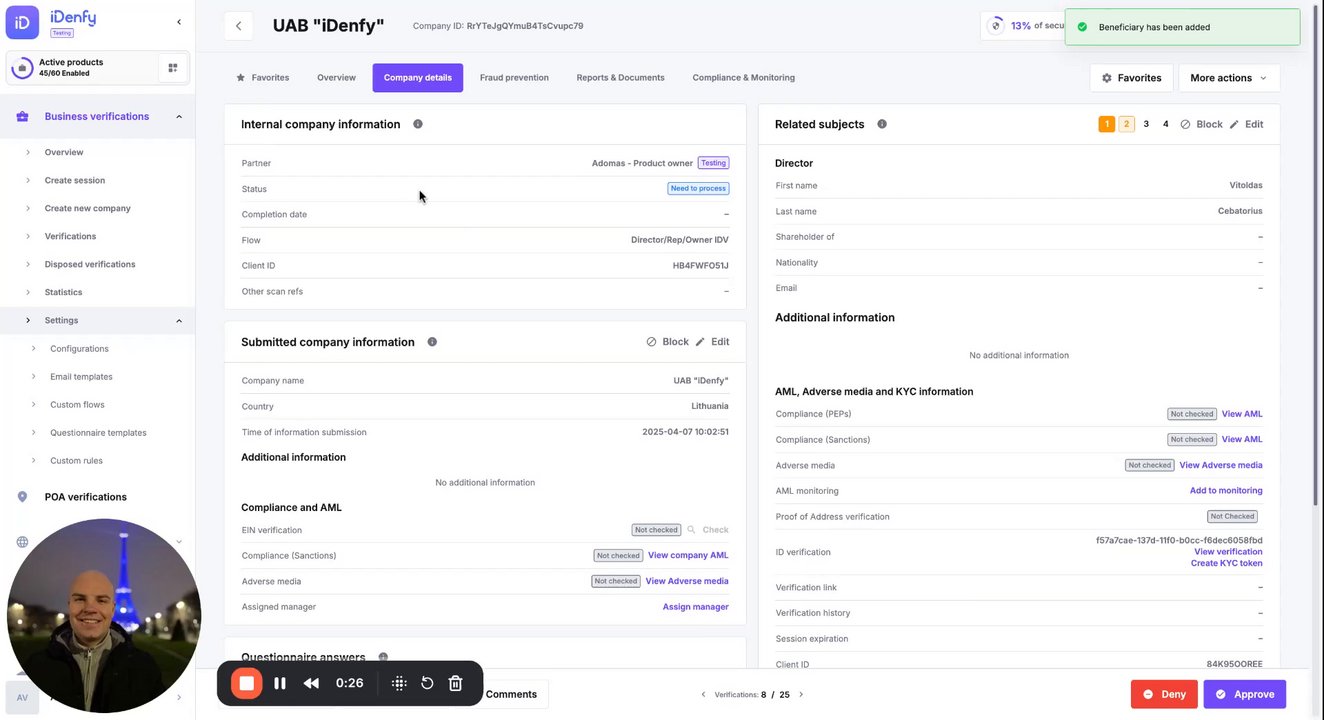Open the More actions dropdown
Image resolution: width=1324 pixels, height=720 pixels.
1229,78
